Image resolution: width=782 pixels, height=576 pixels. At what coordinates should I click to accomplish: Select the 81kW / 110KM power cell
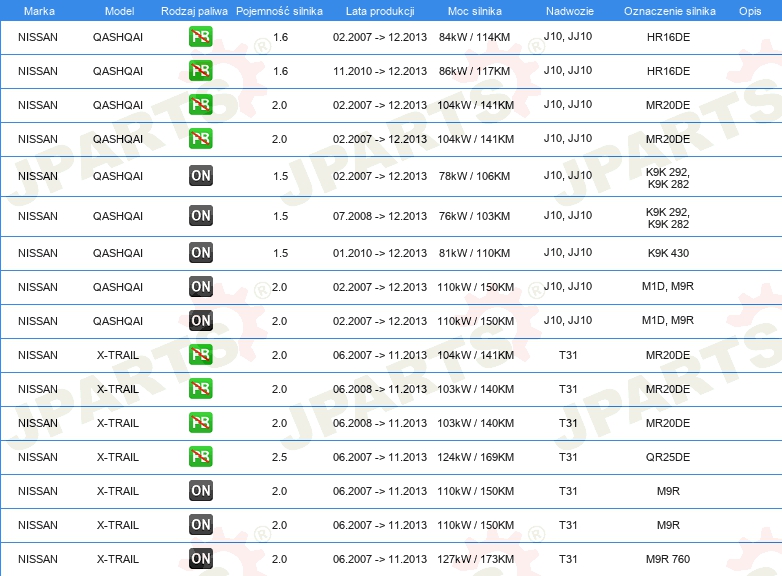(x=474, y=253)
